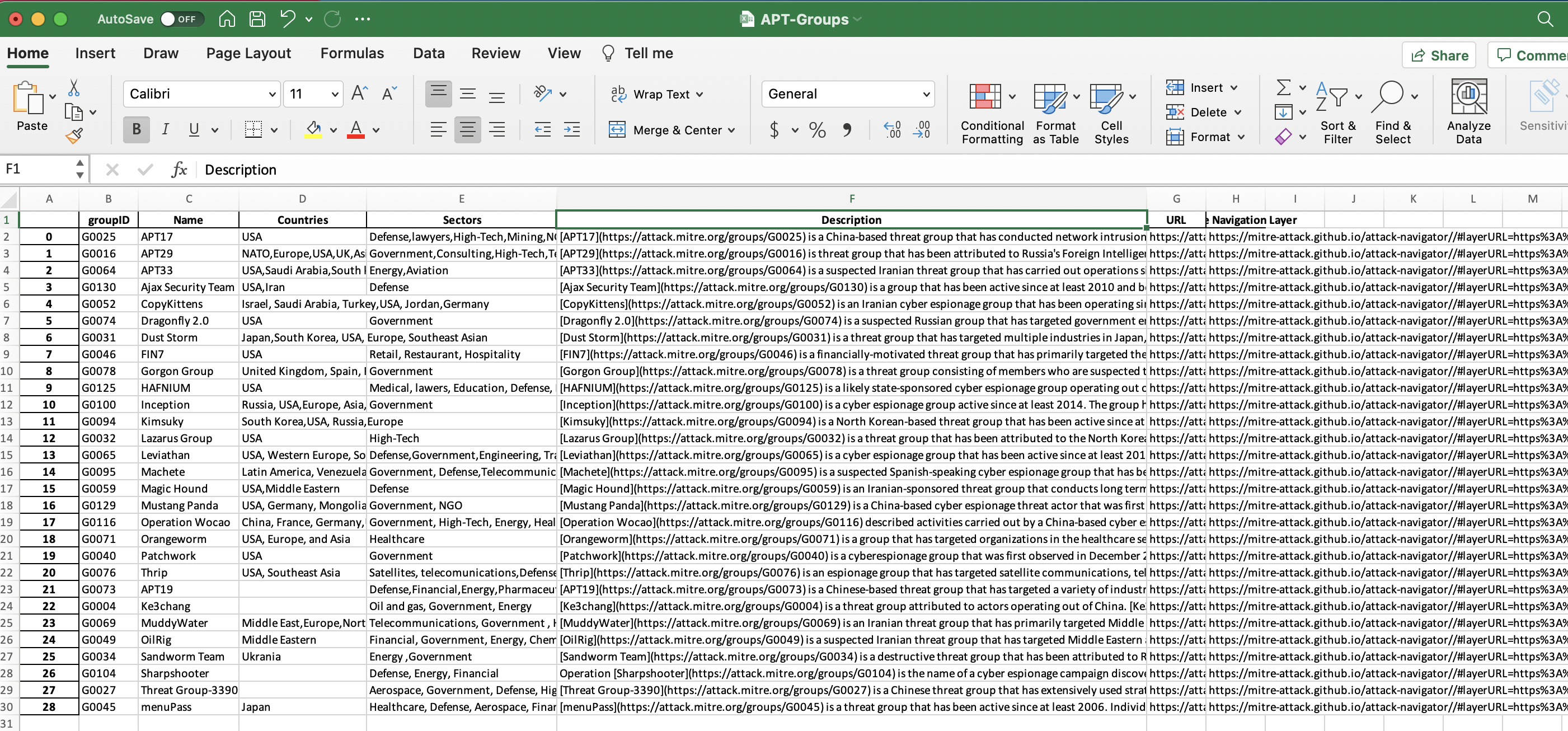This screenshot has width=1568, height=731.
Task: Click the Save icon in title bar
Action: coord(257,19)
